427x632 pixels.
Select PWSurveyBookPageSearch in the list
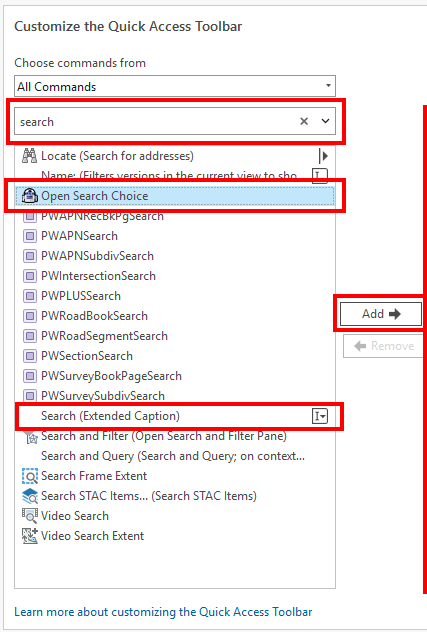click(175, 376)
